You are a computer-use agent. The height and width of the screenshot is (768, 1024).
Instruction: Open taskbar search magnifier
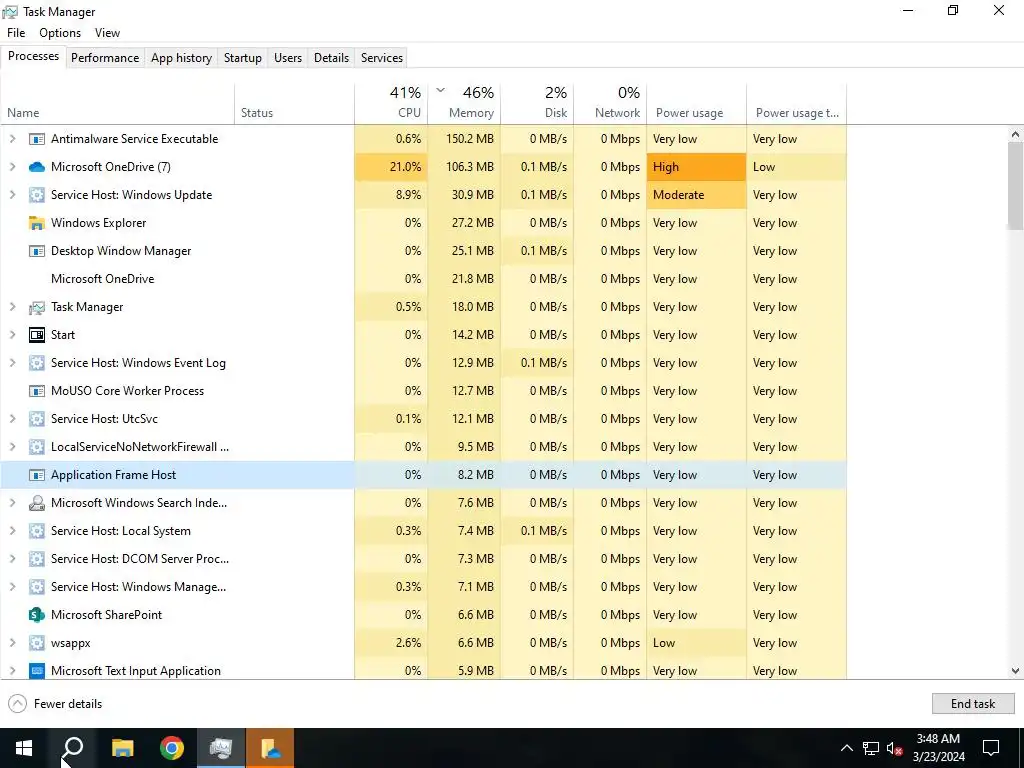72,748
